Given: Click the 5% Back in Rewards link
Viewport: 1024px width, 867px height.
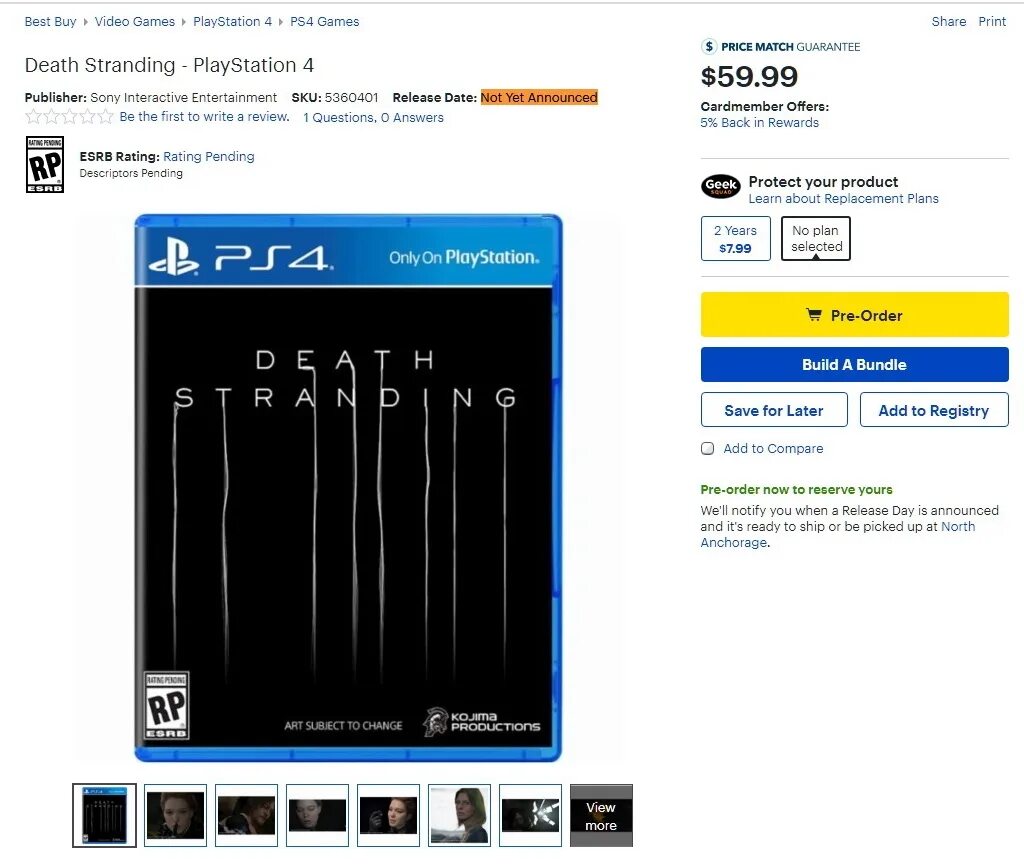Looking at the screenshot, I should (759, 123).
